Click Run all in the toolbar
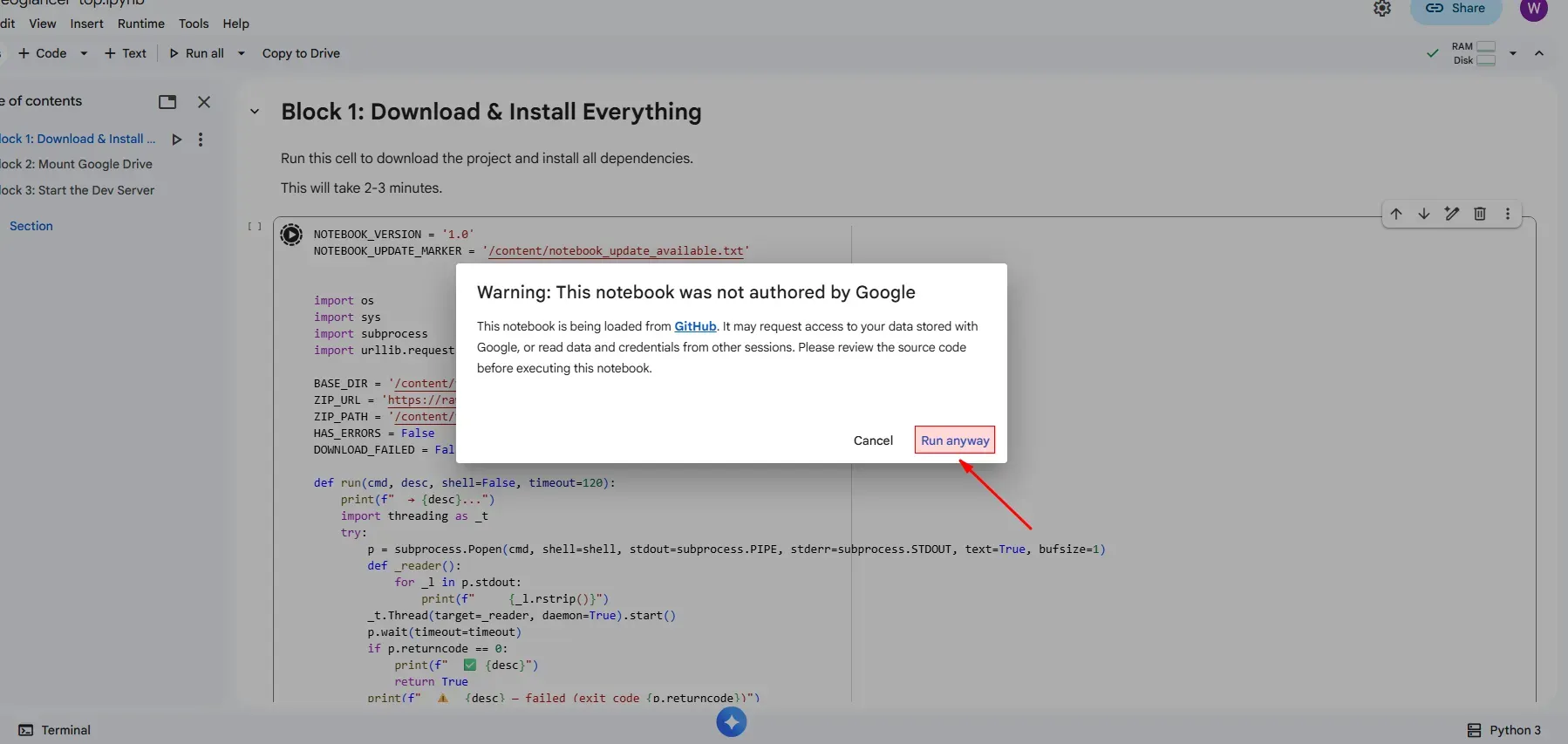This screenshot has height=744, width=1568. click(196, 53)
